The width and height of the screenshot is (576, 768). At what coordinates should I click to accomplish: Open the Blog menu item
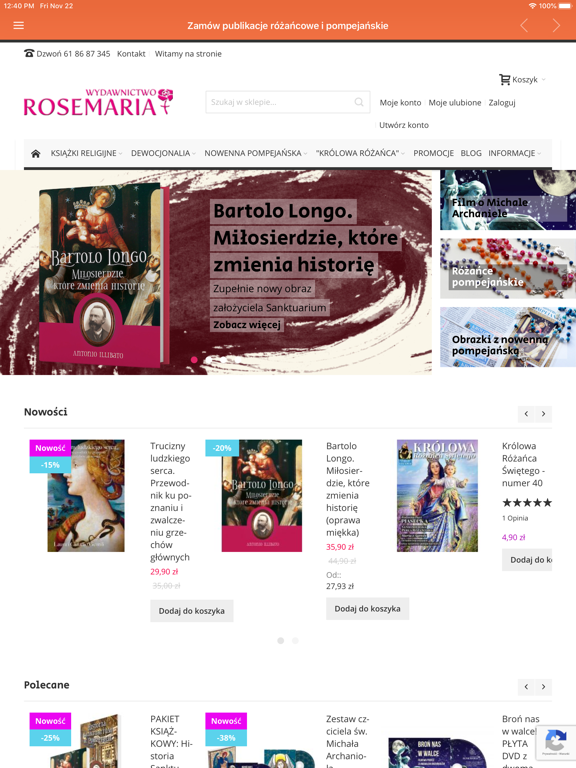[x=471, y=153]
